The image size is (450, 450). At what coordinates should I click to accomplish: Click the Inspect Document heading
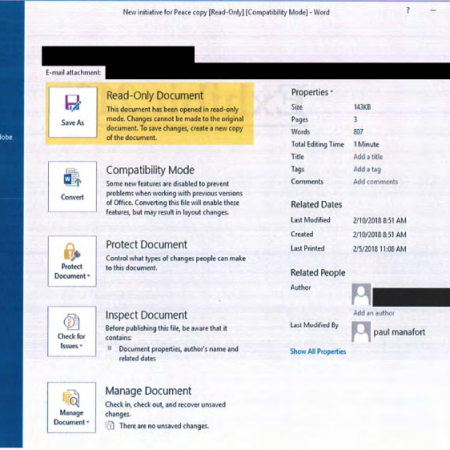[146, 315]
